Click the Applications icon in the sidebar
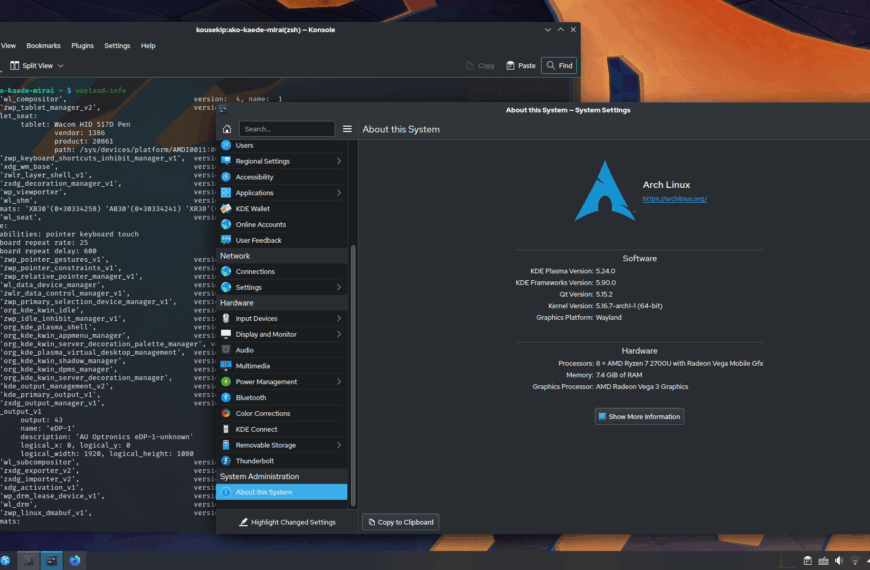This screenshot has height=570, width=870. (x=226, y=193)
